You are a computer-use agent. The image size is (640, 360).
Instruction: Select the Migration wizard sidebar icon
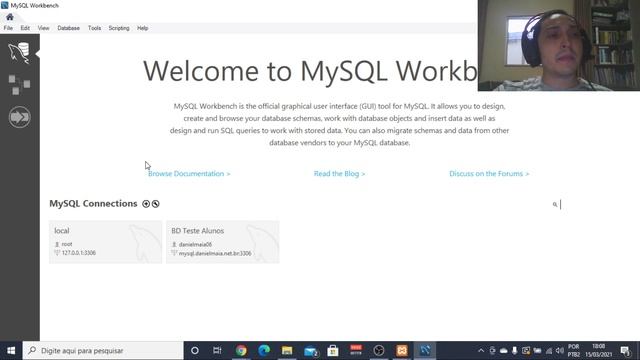[x=19, y=117]
